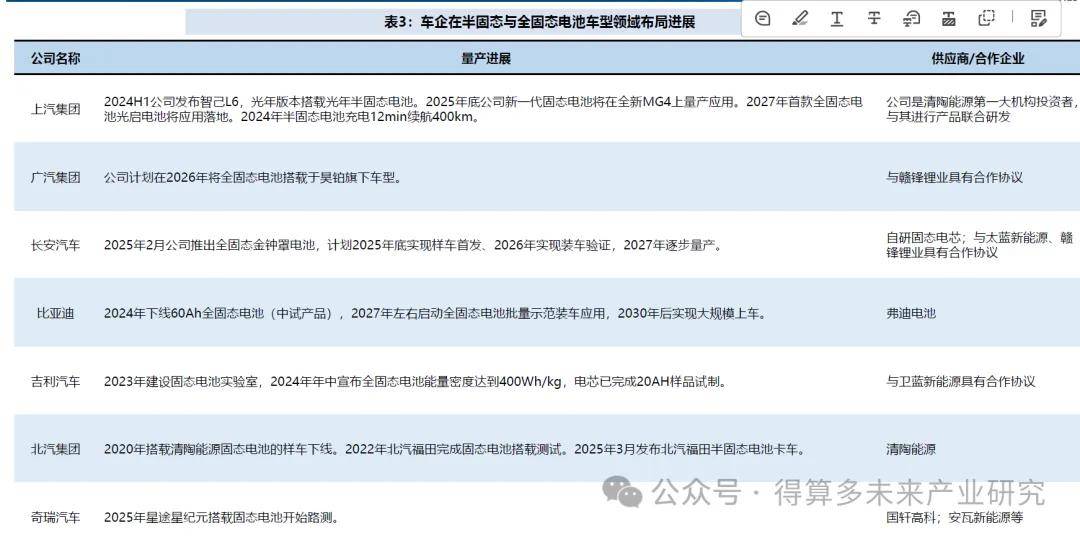Screen dimensions: 1080x536
Task: Select the 广汽集团 company cell
Action: 56,177
